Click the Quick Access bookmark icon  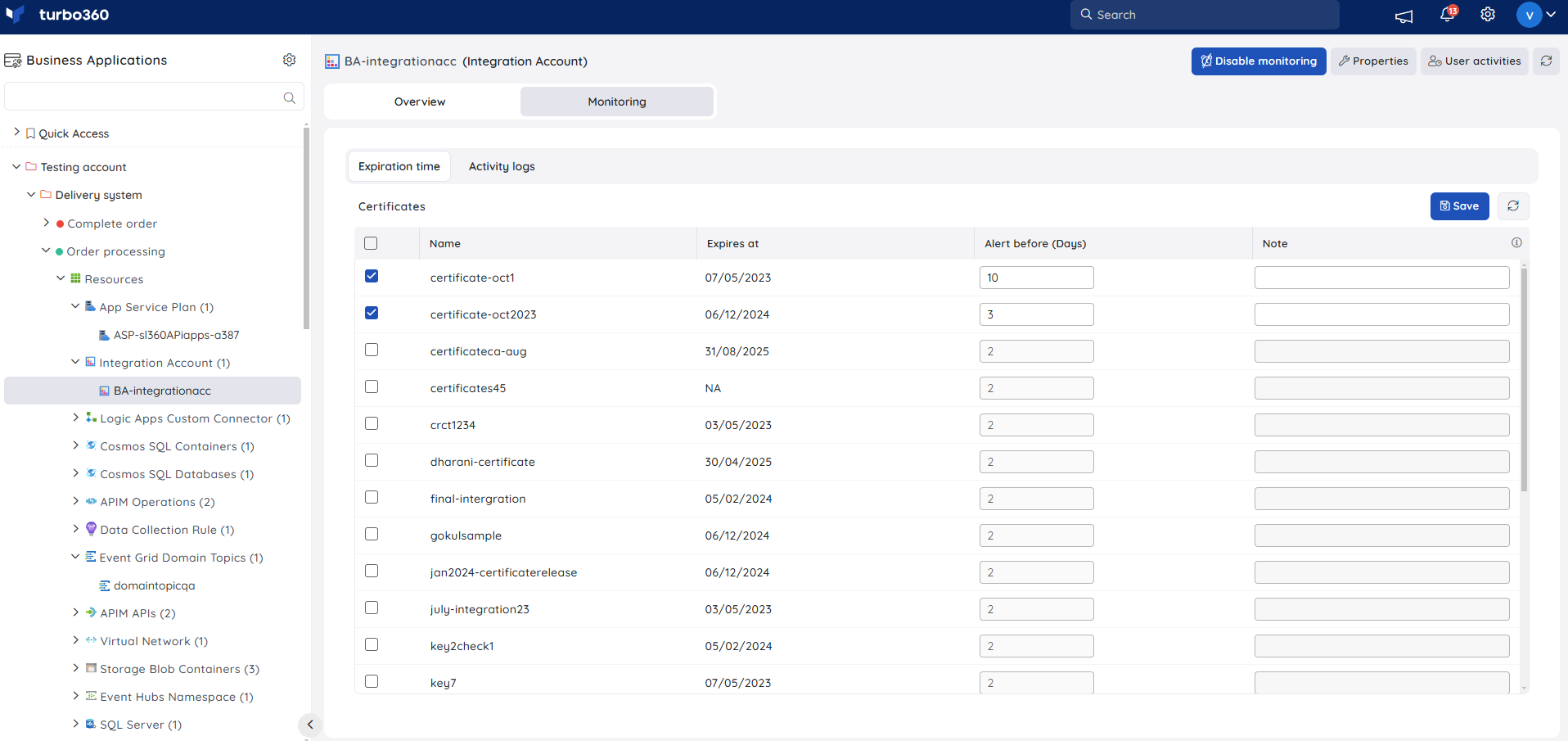[x=30, y=133]
